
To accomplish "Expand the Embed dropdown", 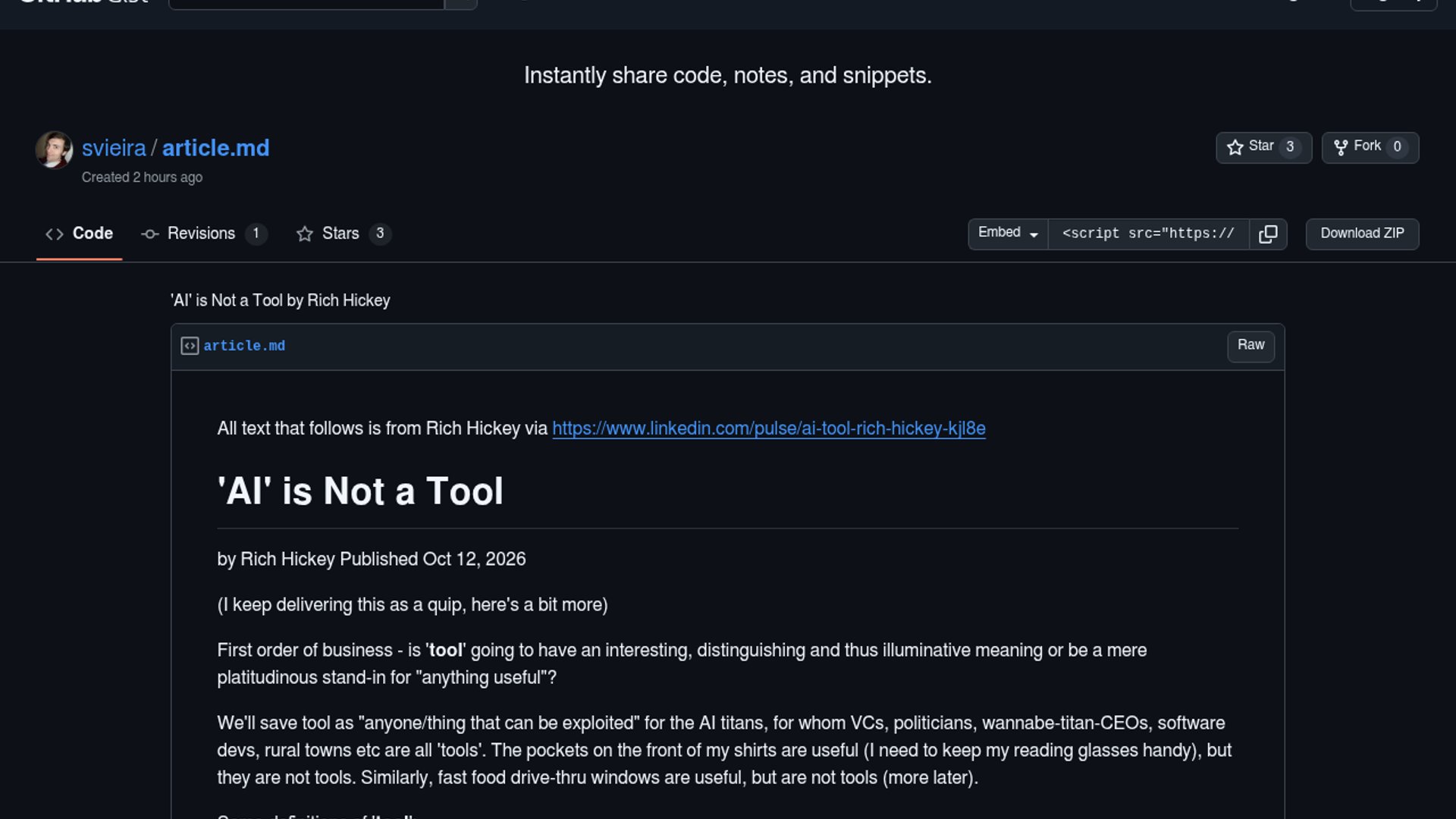I will click(x=1008, y=234).
